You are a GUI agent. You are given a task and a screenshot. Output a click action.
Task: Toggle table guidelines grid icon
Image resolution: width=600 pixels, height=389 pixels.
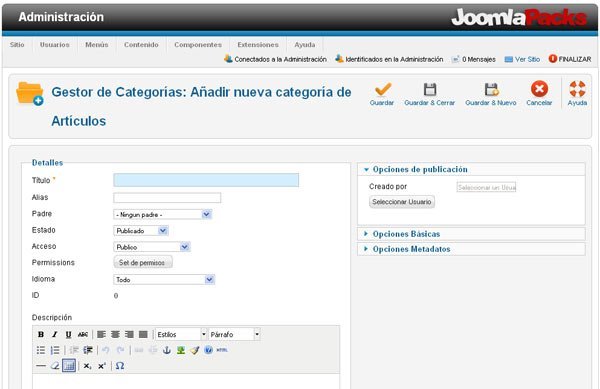pyautogui.click(x=69, y=366)
